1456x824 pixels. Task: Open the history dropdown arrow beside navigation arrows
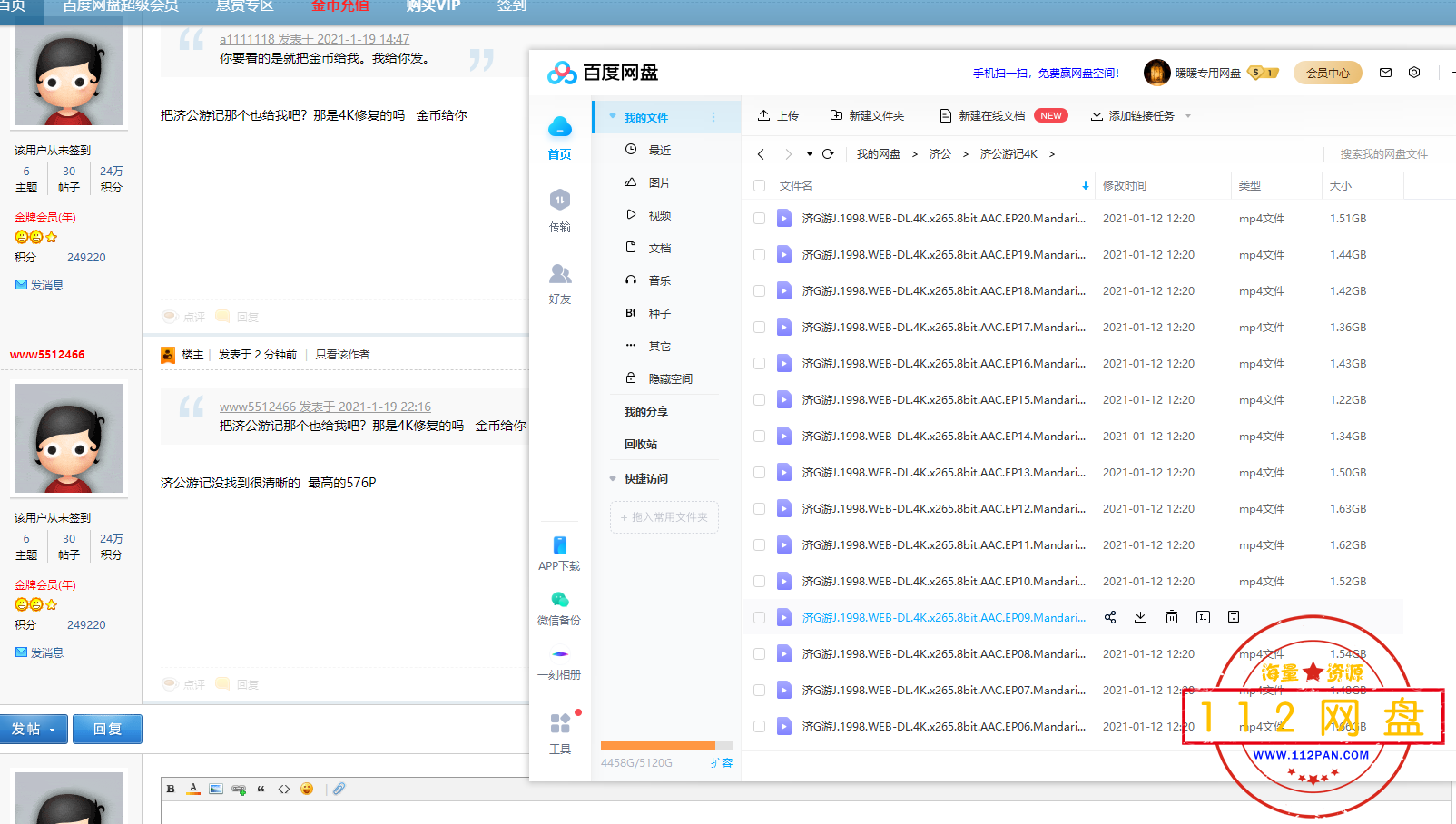click(809, 154)
